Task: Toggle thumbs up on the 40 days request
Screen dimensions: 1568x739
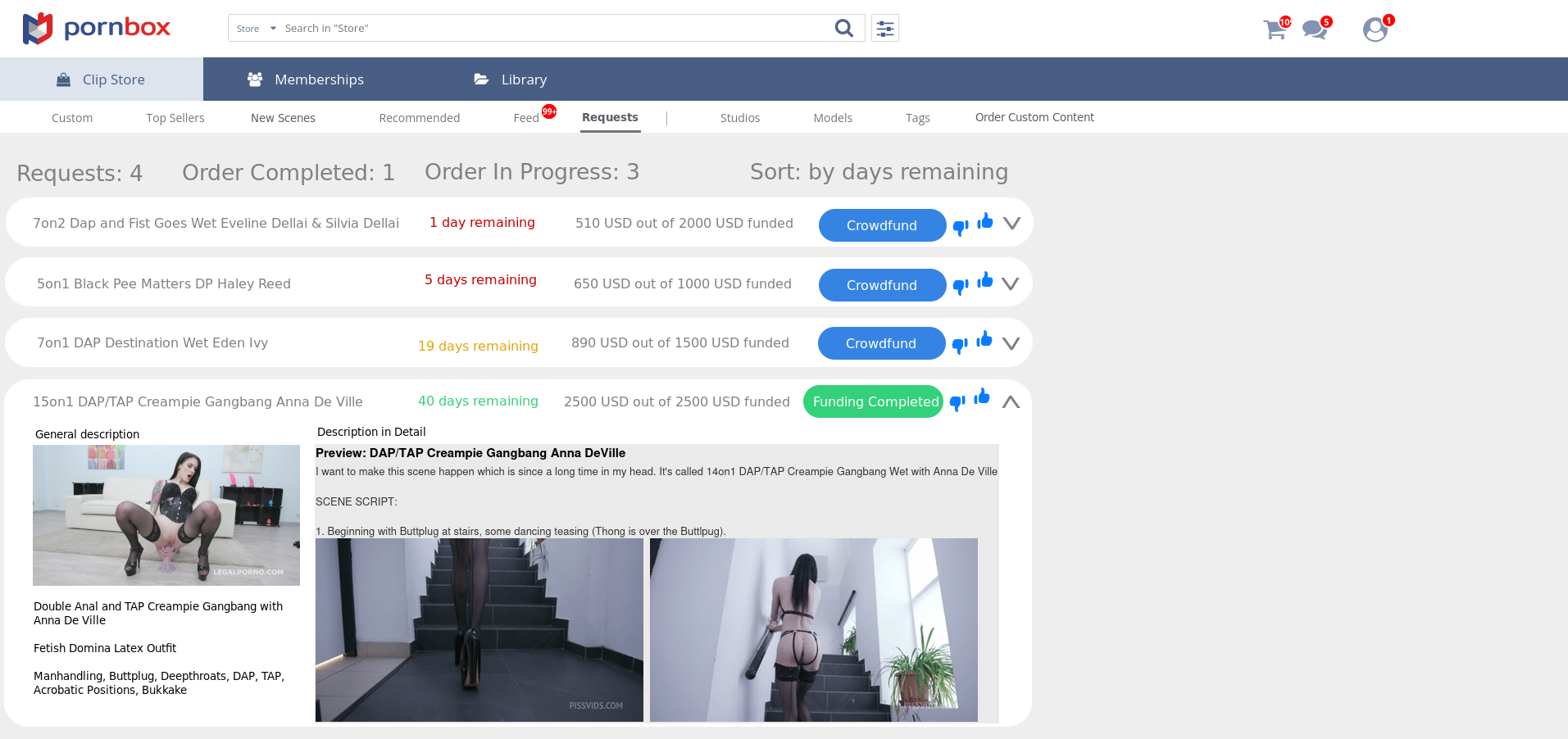Action: (x=982, y=397)
